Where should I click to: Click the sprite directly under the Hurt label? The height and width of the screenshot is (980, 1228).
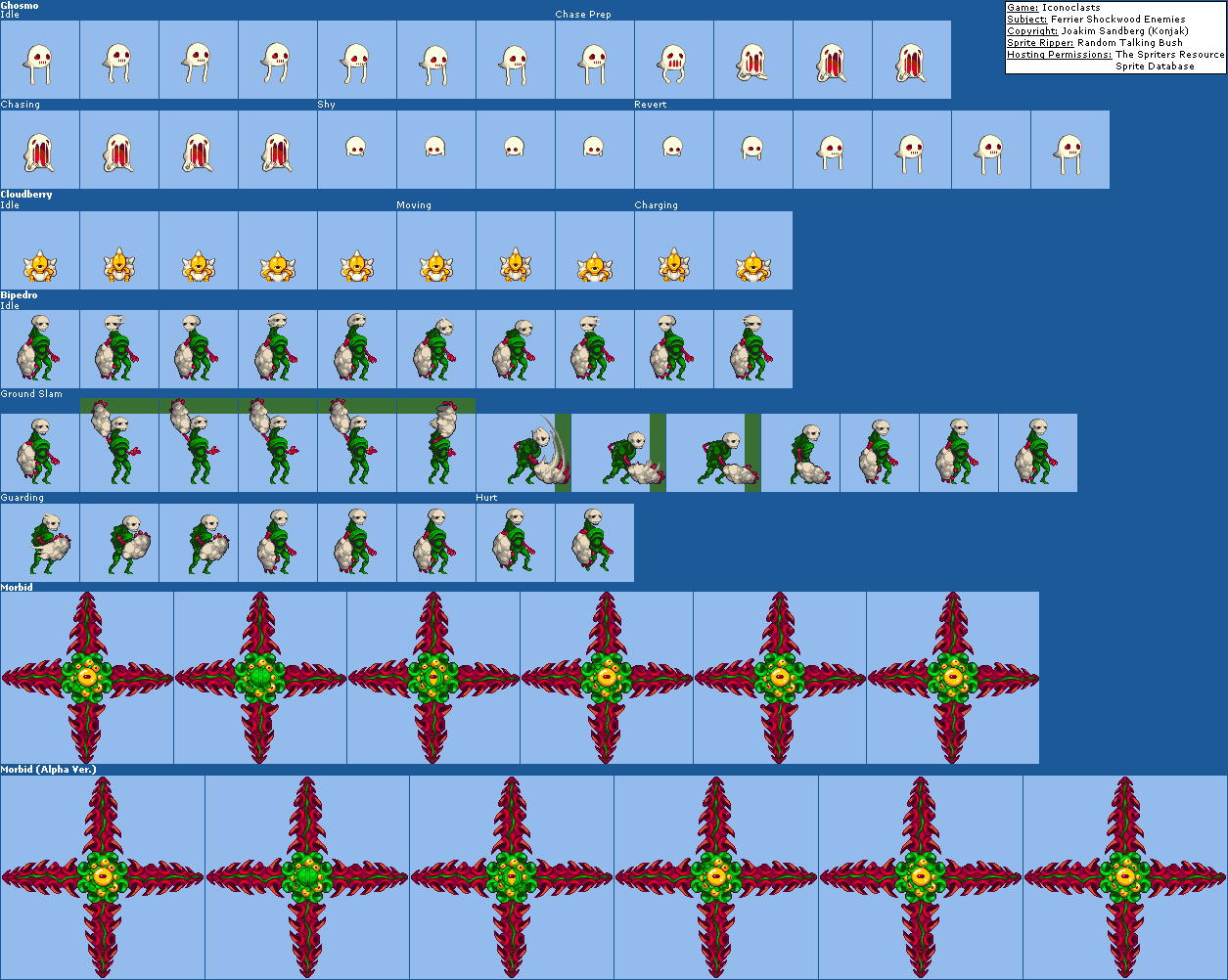[x=515, y=543]
